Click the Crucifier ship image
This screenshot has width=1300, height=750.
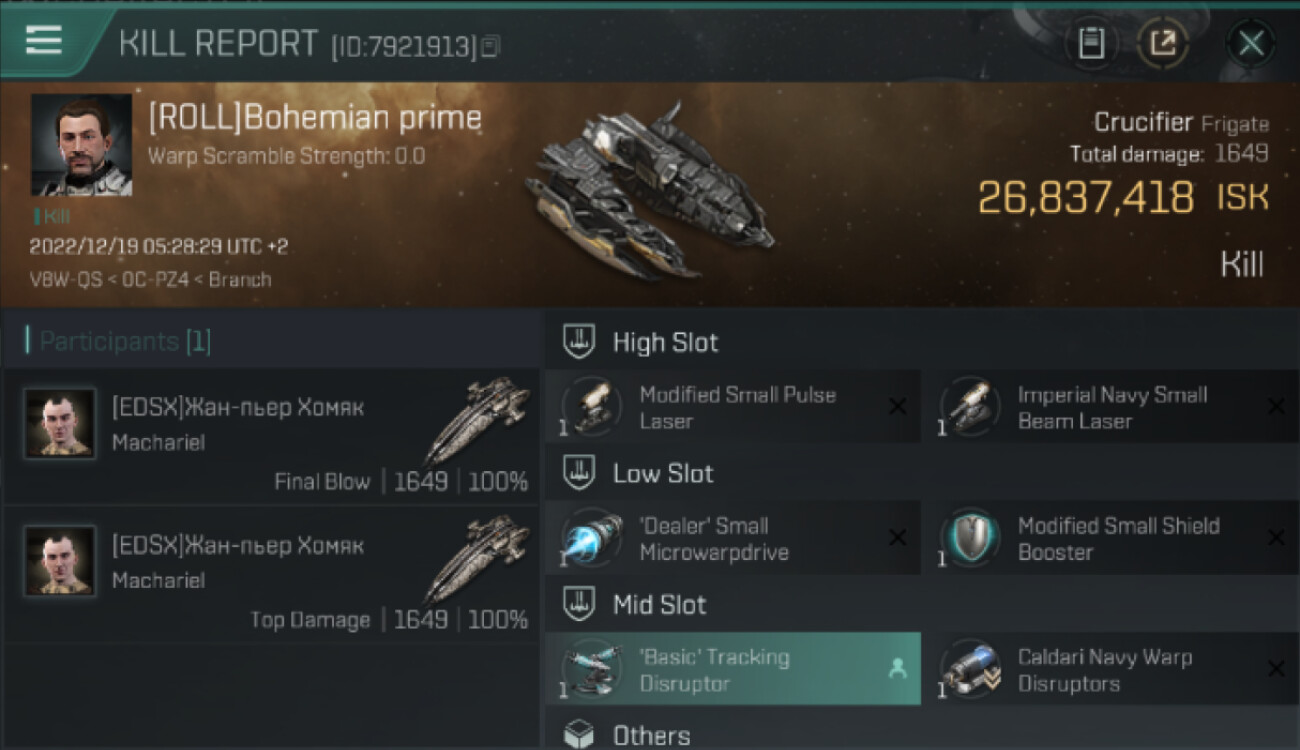648,190
